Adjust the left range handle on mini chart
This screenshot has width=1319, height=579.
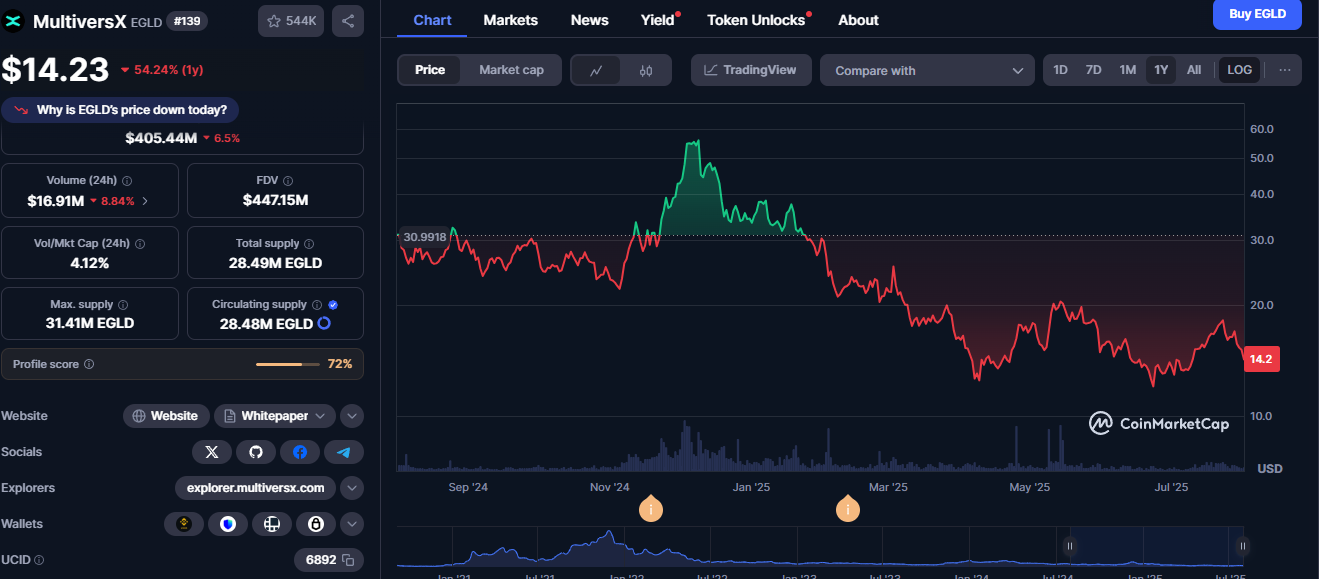(1069, 546)
